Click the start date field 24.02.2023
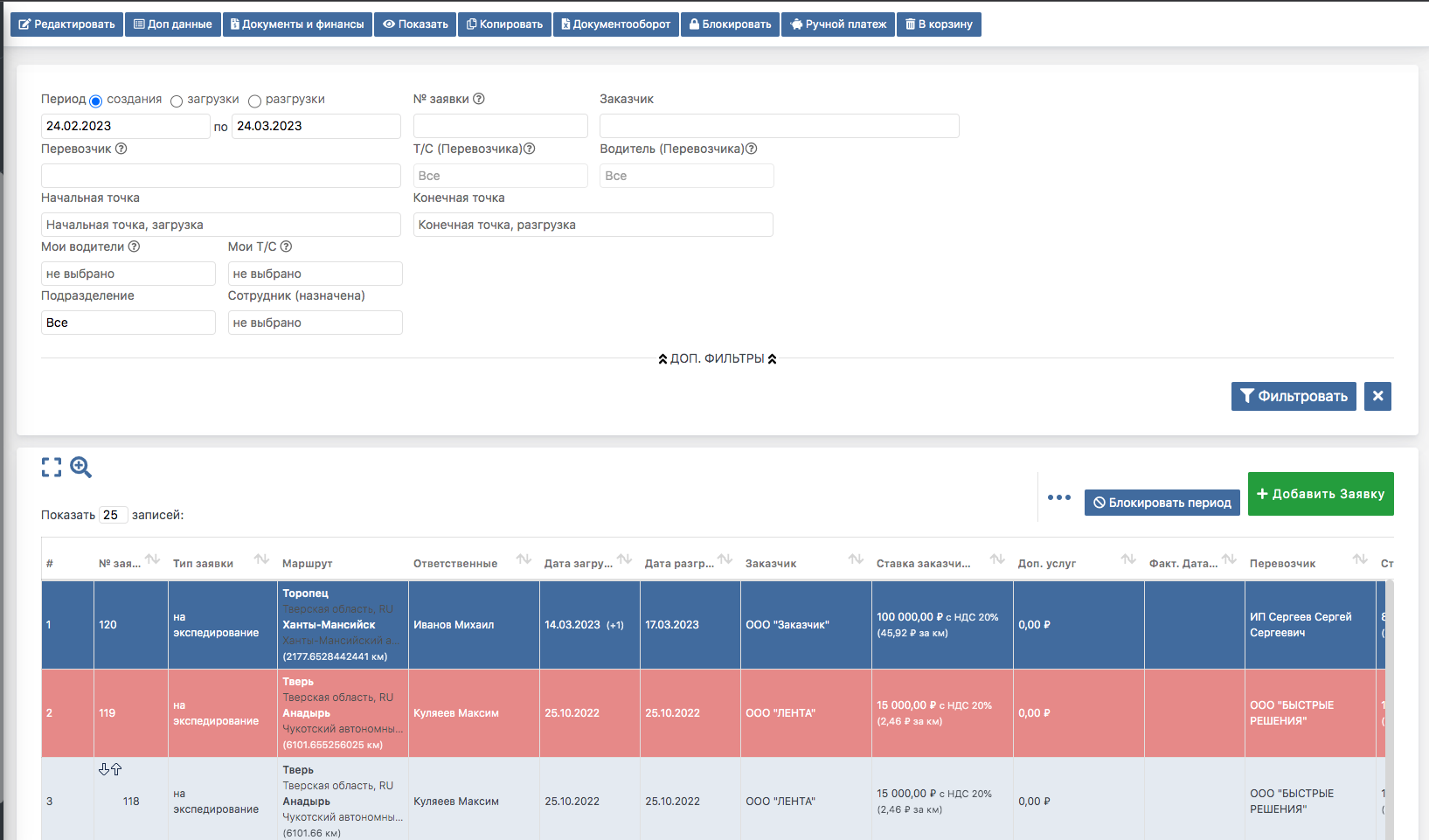The height and width of the screenshot is (840, 1429). point(125,126)
